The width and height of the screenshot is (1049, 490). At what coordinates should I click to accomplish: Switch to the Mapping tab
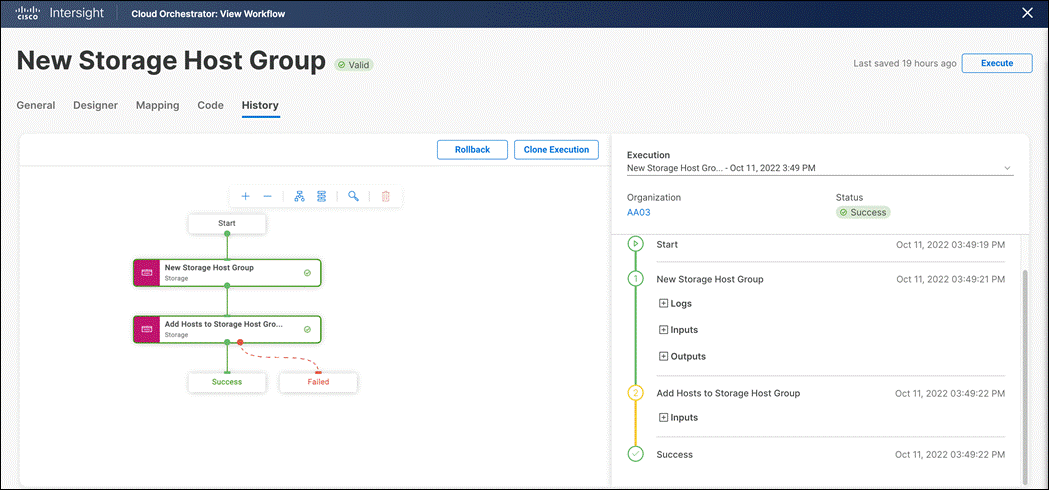pyautogui.click(x=157, y=105)
